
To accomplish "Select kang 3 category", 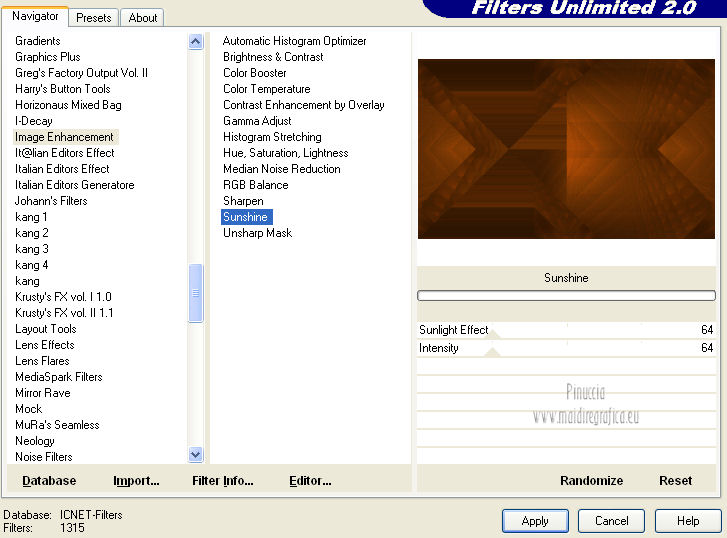I will coord(32,249).
